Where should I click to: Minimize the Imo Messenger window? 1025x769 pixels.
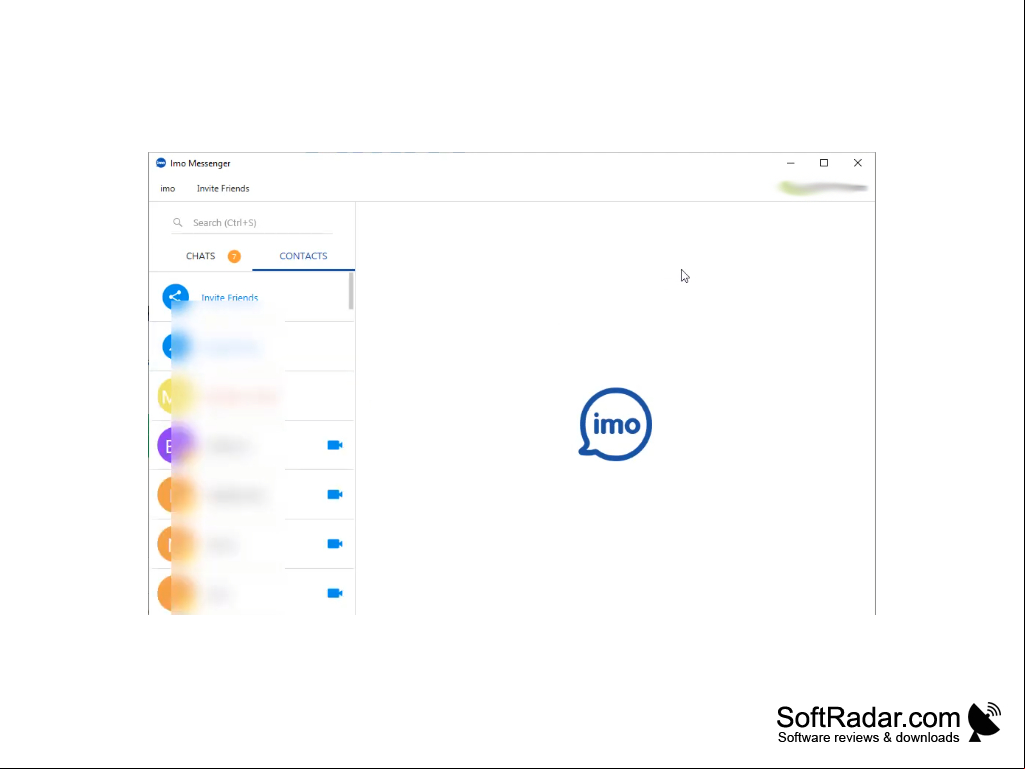[790, 163]
